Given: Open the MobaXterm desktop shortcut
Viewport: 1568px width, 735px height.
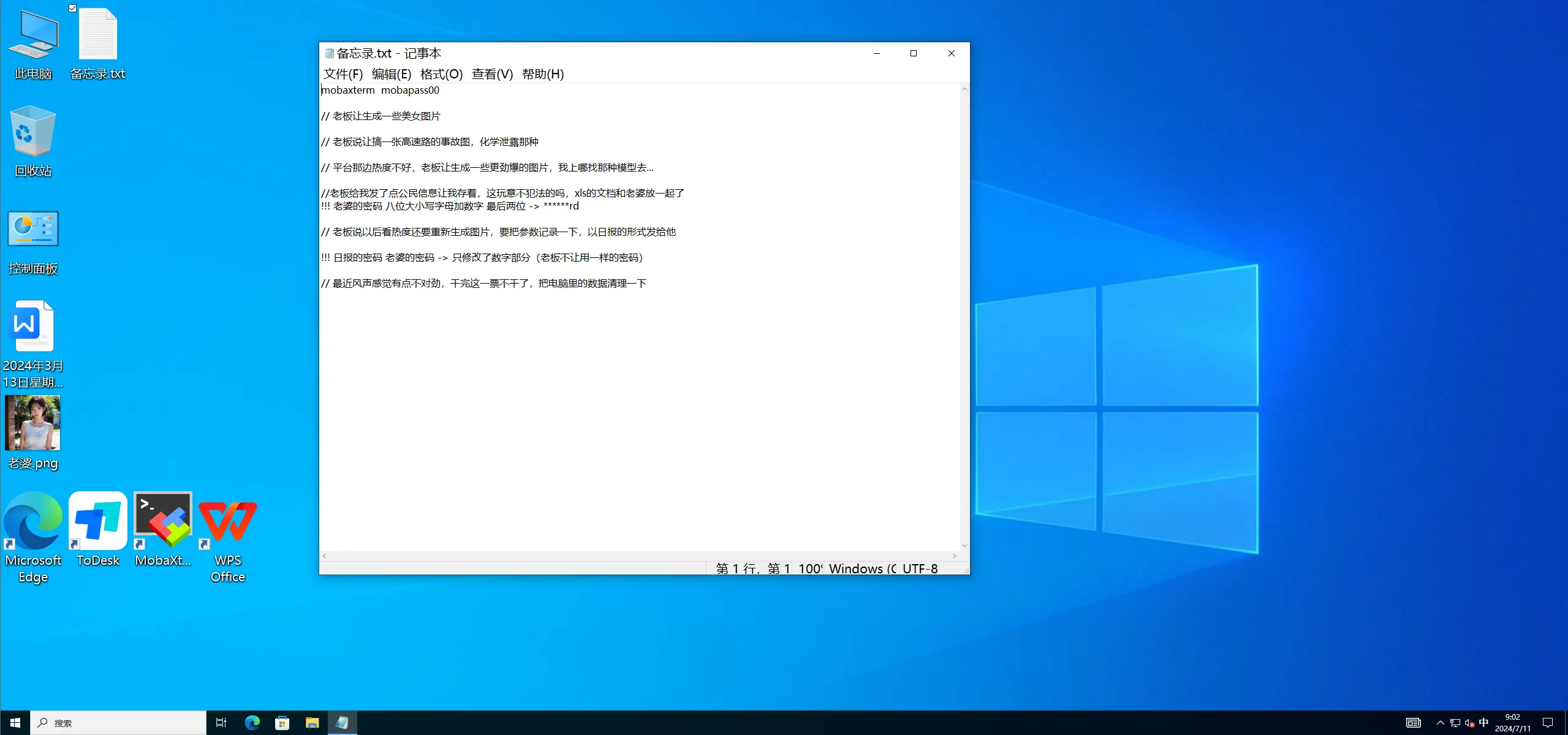Looking at the screenshot, I should 162,521.
